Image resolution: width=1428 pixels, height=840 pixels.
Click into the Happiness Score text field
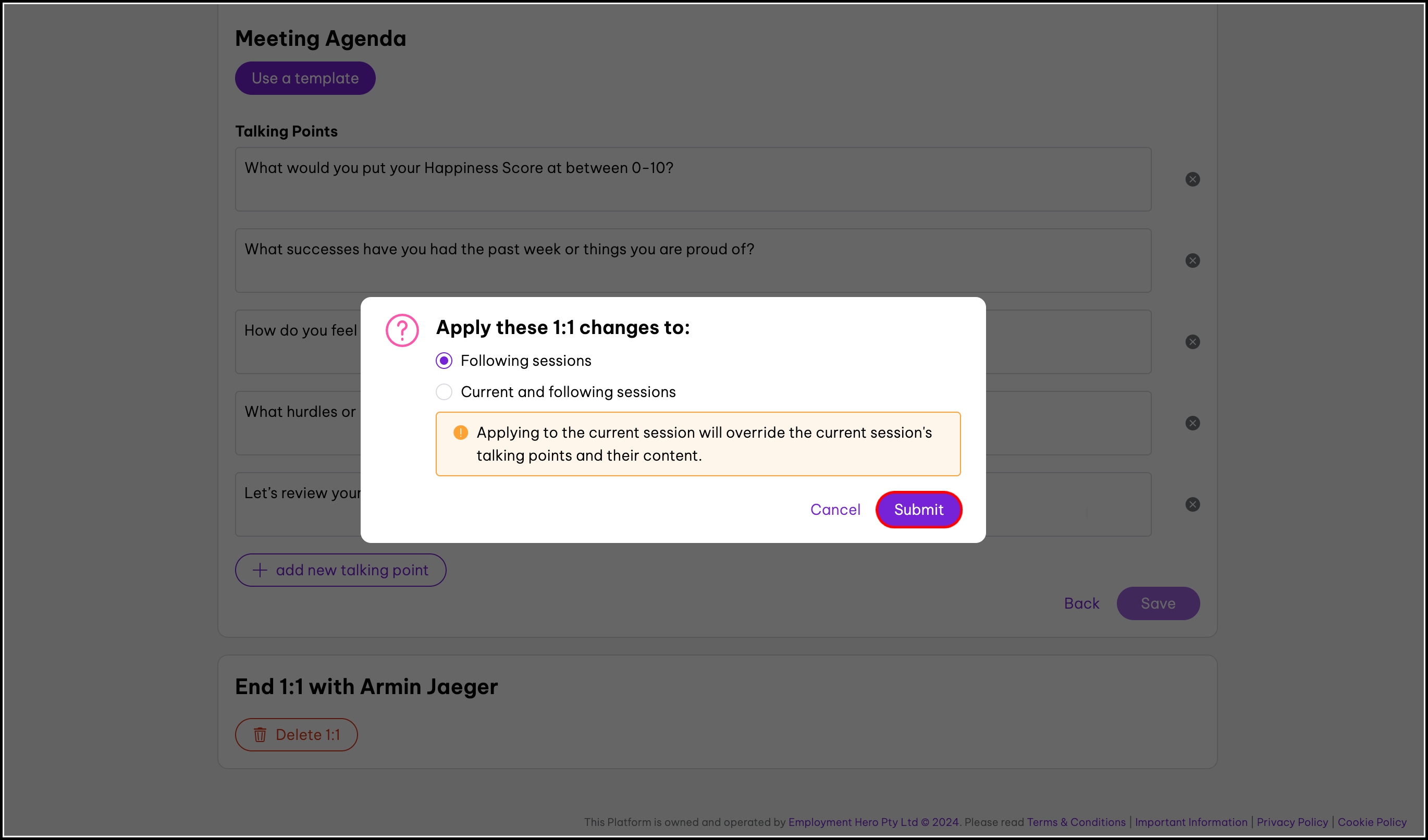click(x=693, y=179)
